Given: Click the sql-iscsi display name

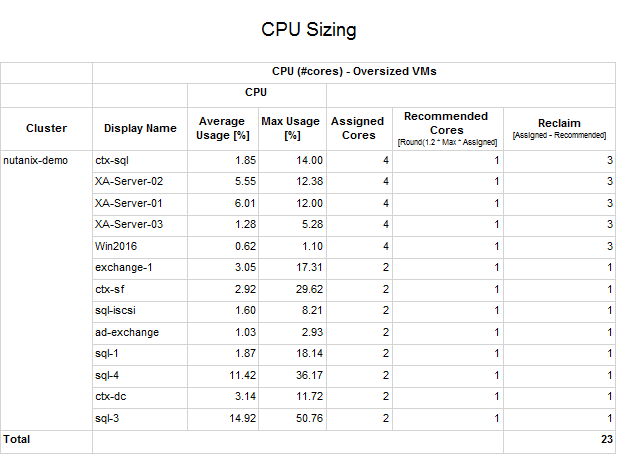Looking at the screenshot, I should click(116, 311).
